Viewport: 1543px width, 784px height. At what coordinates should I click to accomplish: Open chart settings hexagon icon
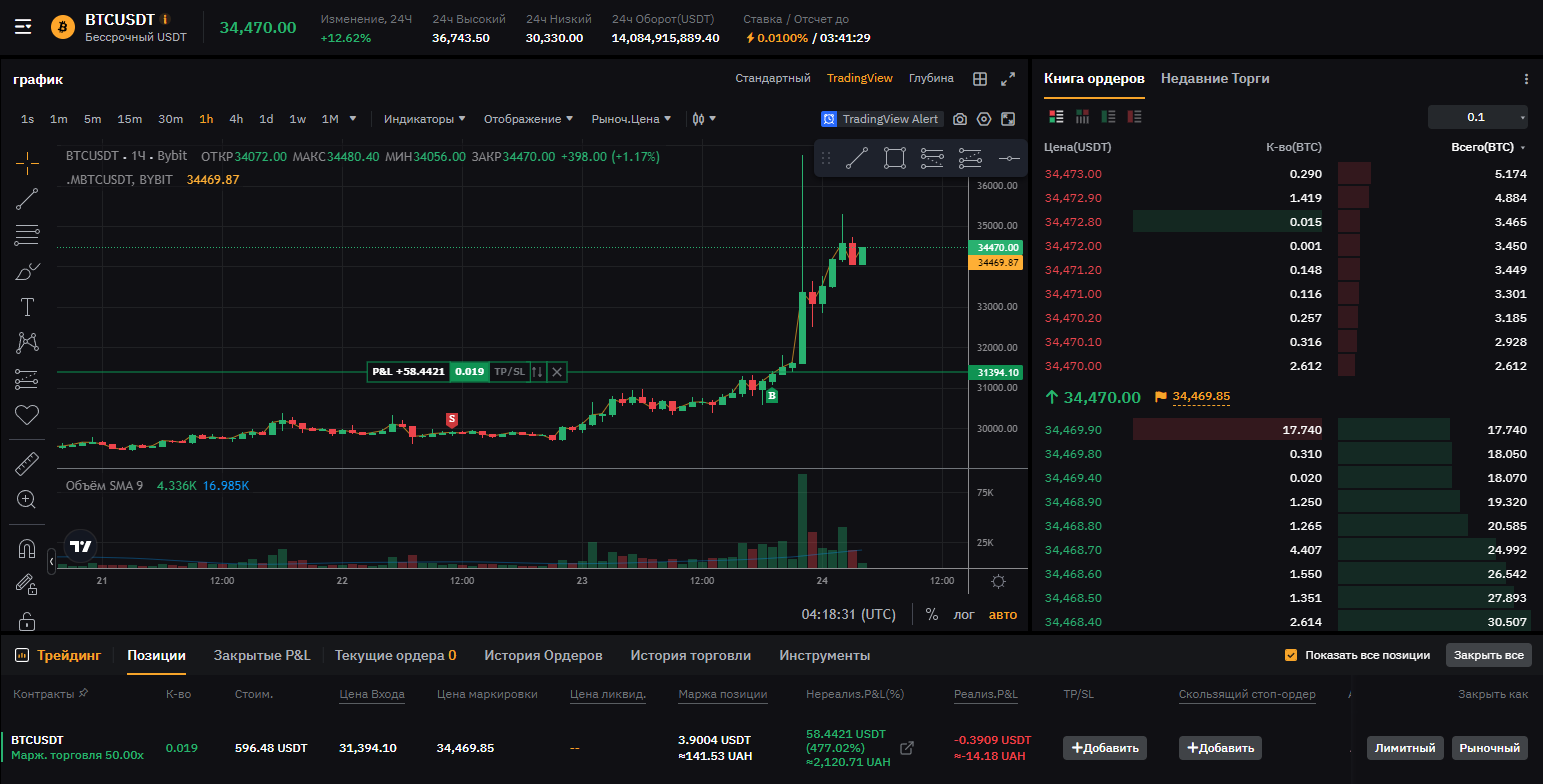(x=984, y=119)
